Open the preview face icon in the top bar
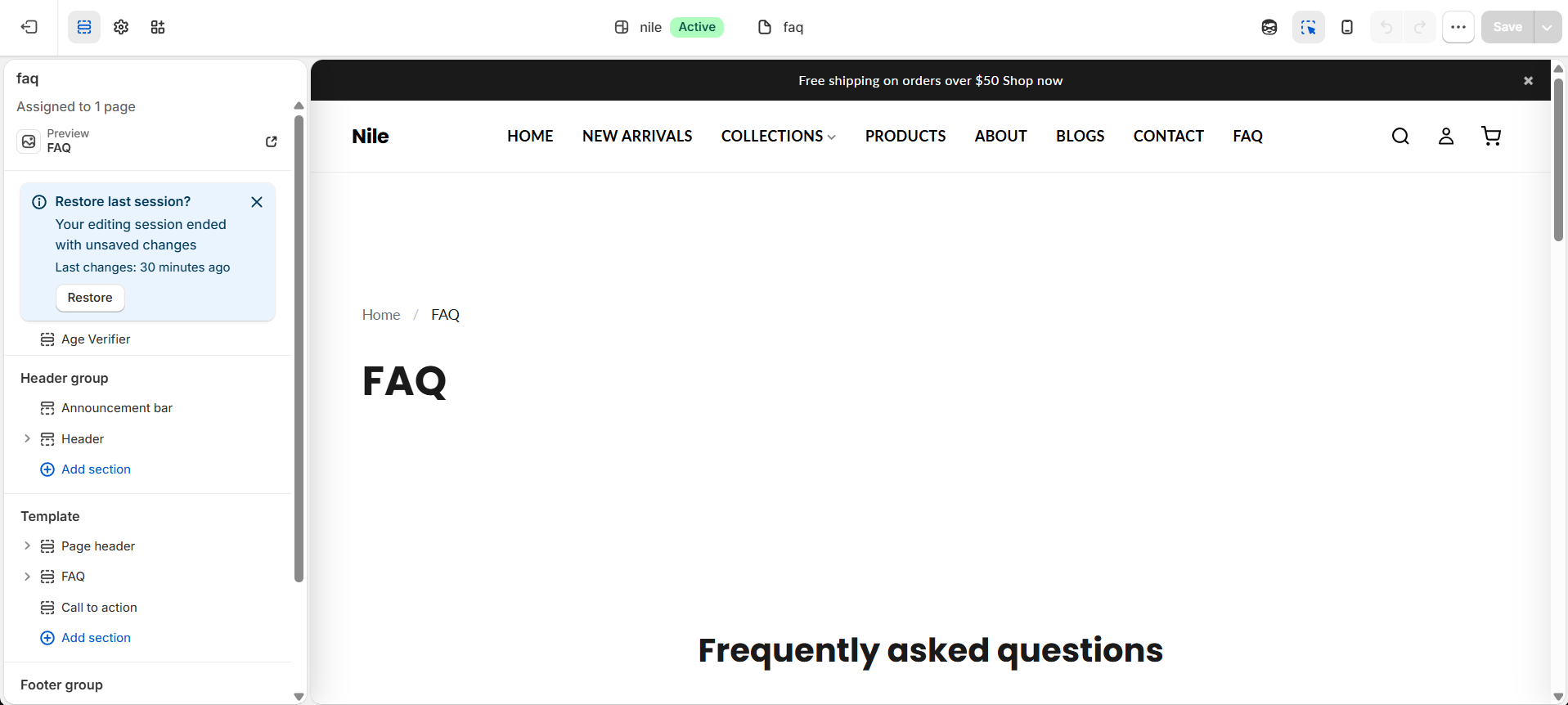The width and height of the screenshot is (1568, 705). [1269, 27]
